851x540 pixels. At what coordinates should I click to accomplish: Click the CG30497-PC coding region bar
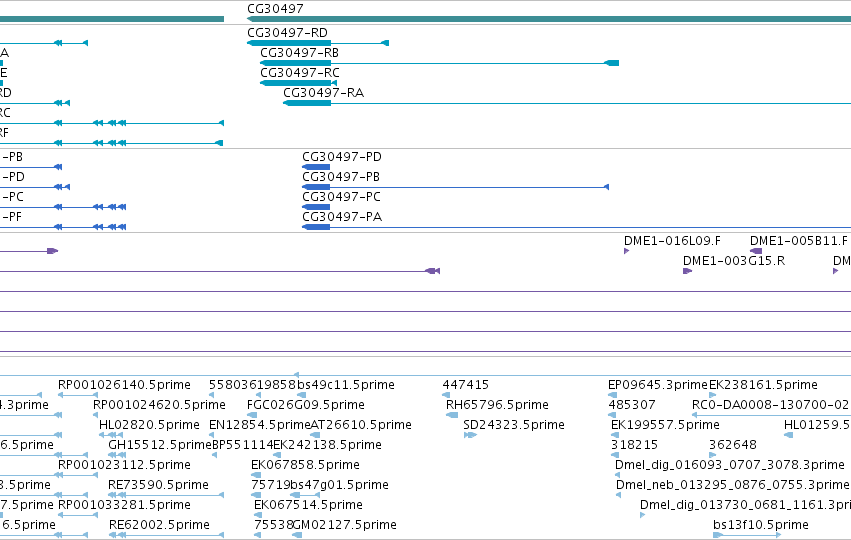coord(316,207)
